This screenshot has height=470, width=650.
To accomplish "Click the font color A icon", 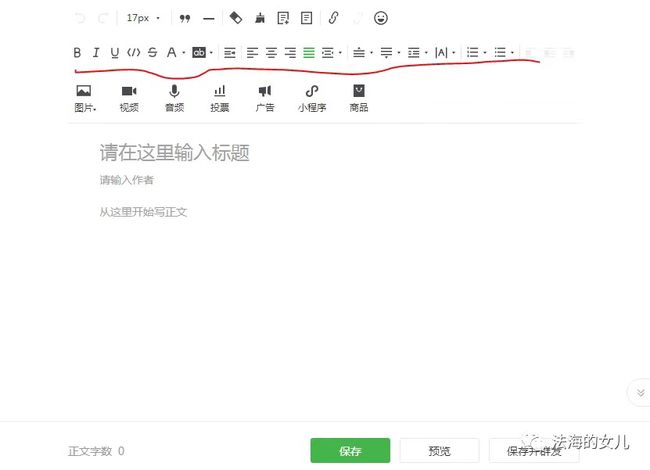I will click(171, 53).
